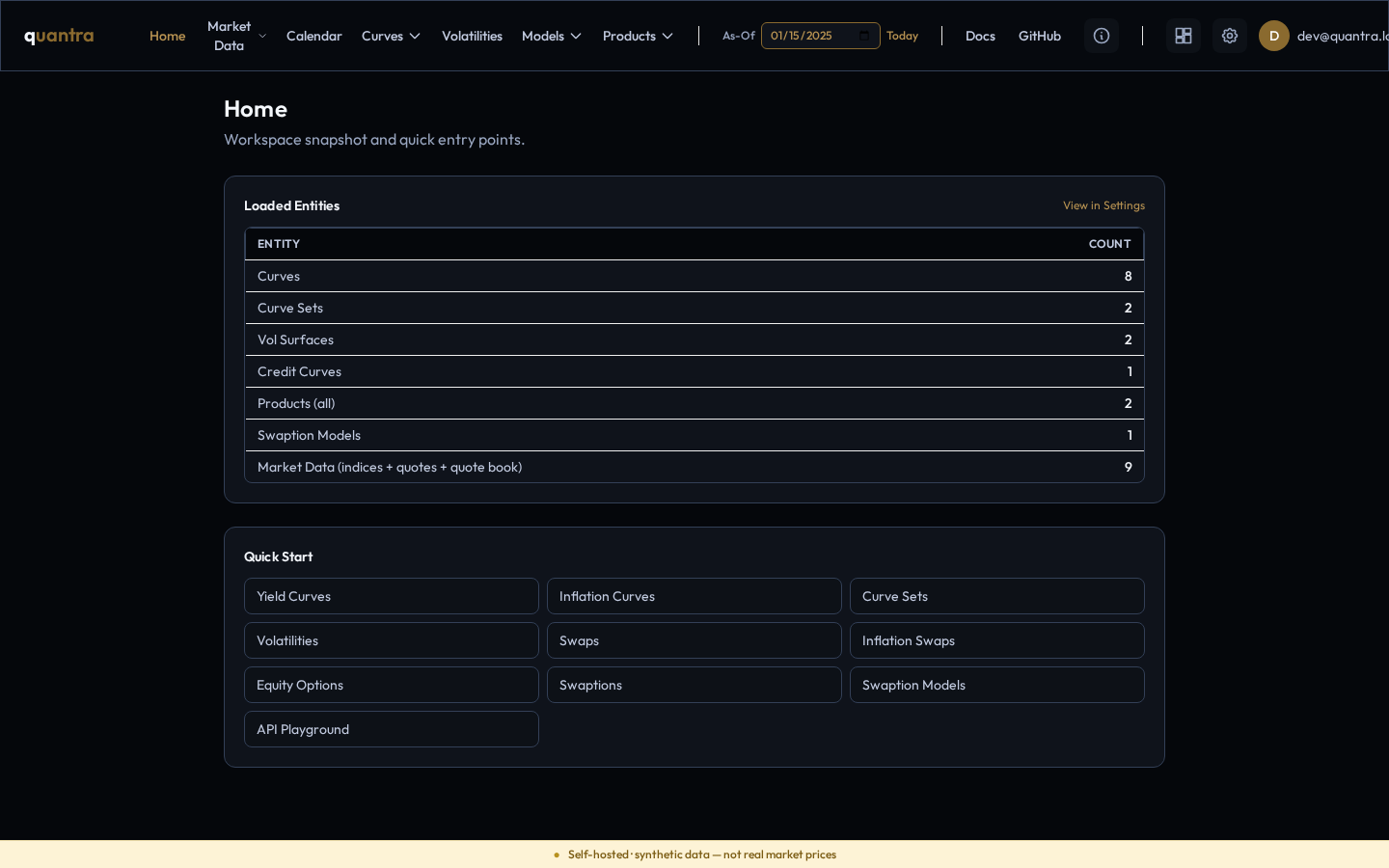The height and width of the screenshot is (868, 1389).
Task: Launch the API Playground button
Action: click(x=392, y=729)
